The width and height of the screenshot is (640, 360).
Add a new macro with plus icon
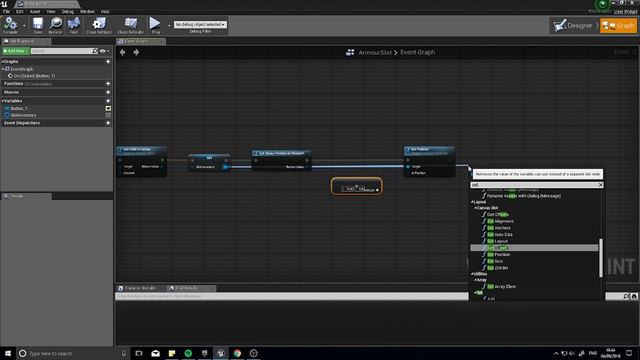108,92
